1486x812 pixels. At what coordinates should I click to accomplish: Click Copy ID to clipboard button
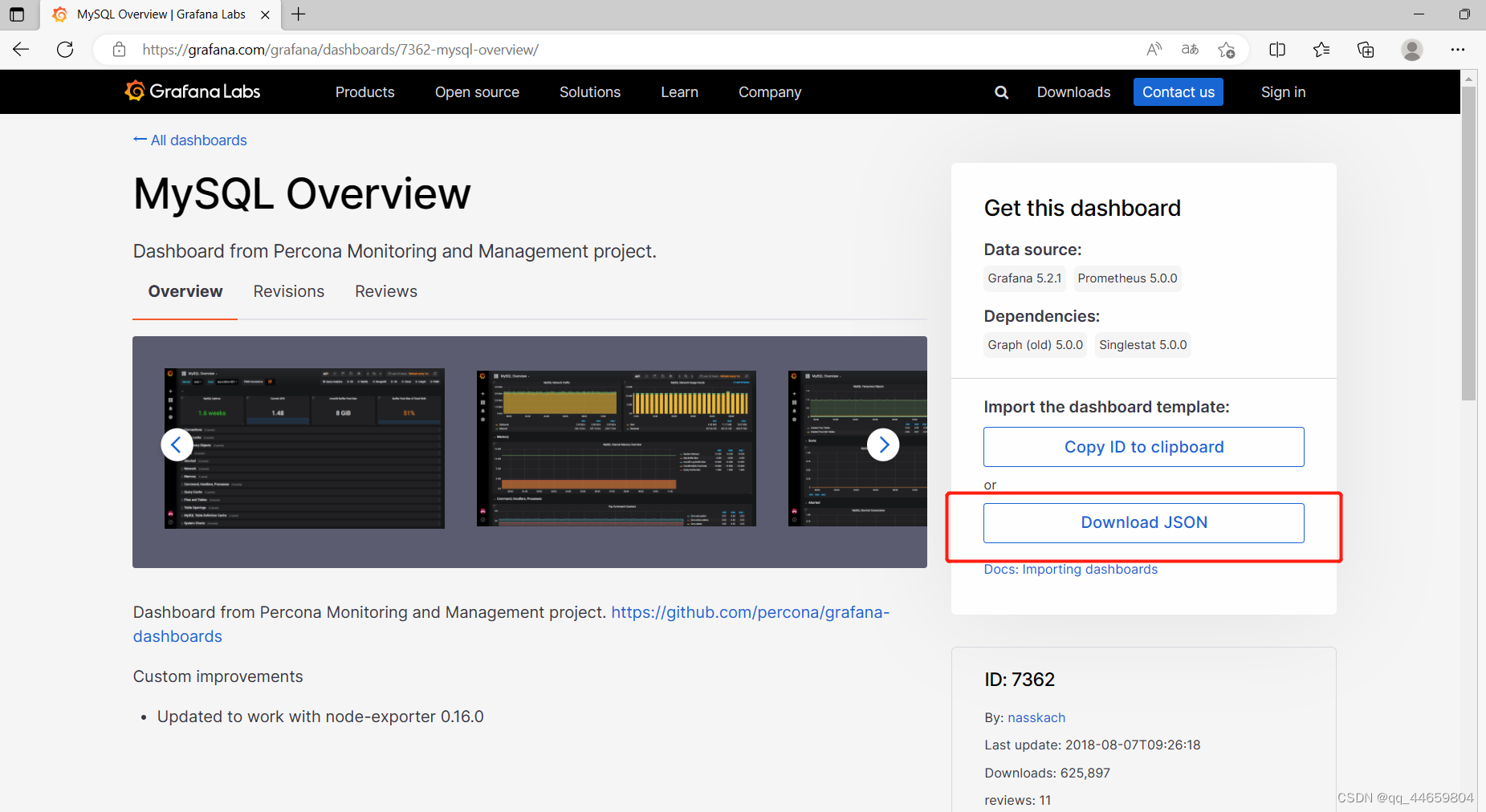(1144, 447)
